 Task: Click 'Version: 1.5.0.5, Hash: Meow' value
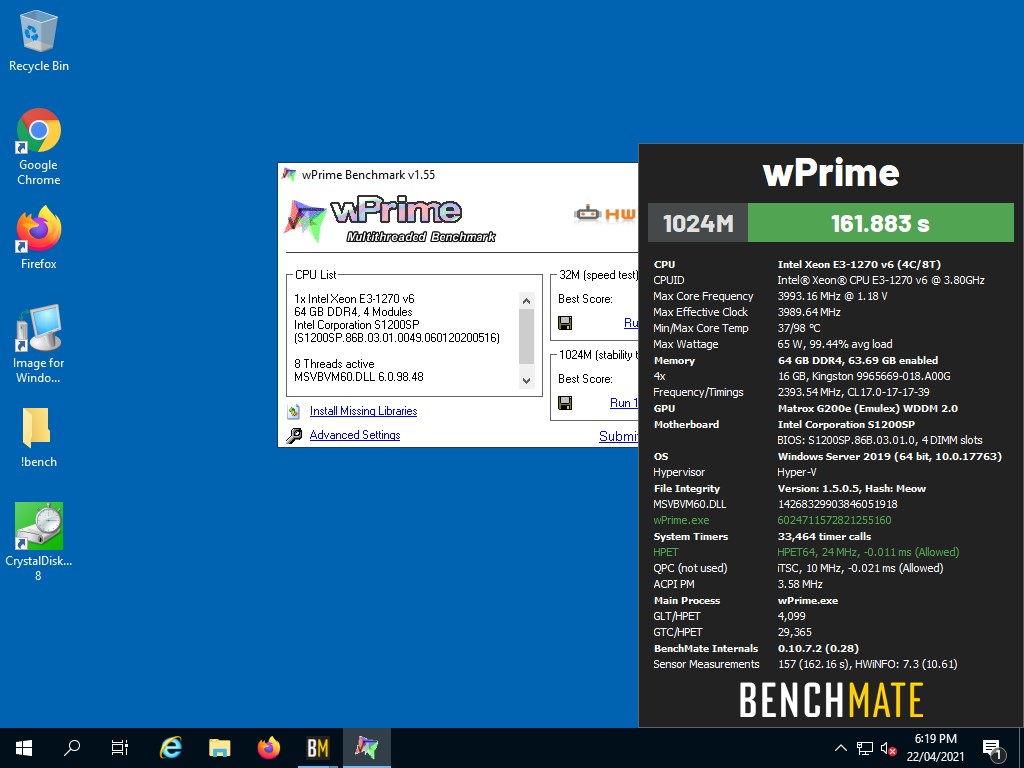tap(852, 488)
